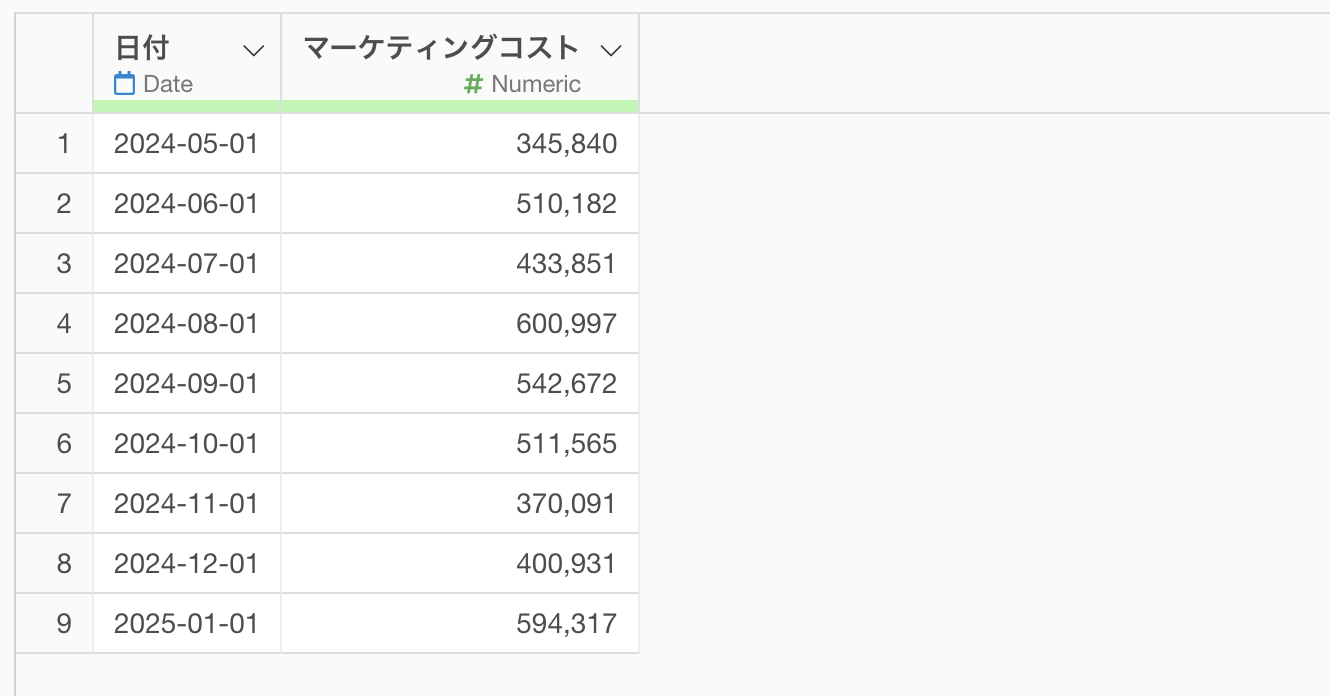
Task: Select the 日付 column header
Action: pos(142,48)
